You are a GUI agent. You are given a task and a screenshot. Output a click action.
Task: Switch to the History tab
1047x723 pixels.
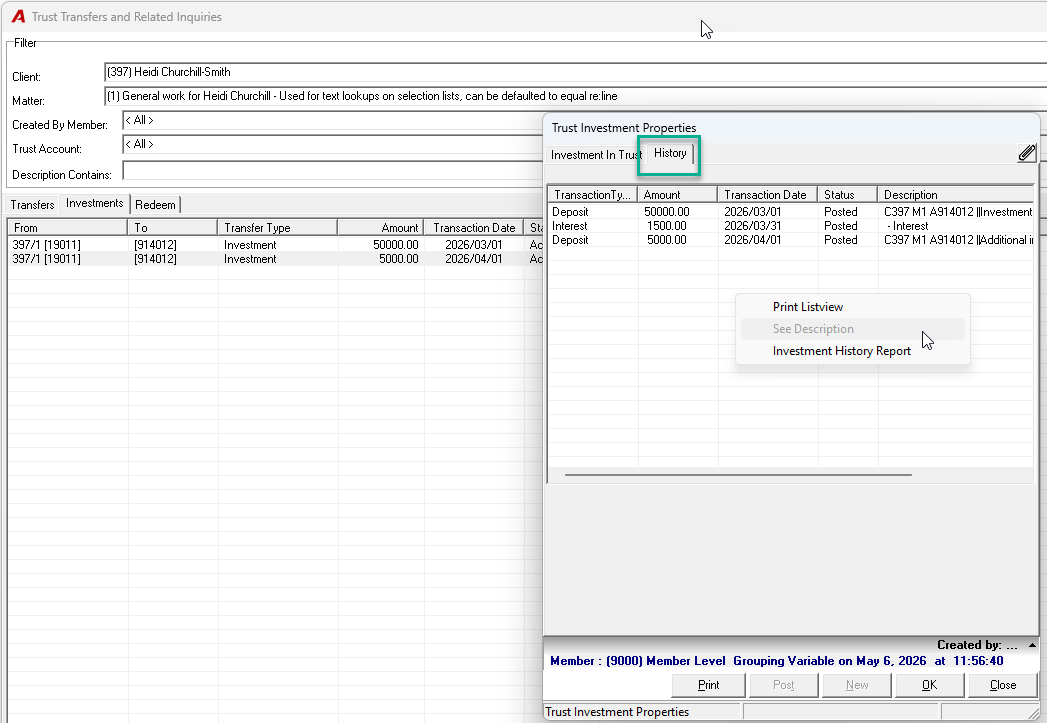click(670, 154)
